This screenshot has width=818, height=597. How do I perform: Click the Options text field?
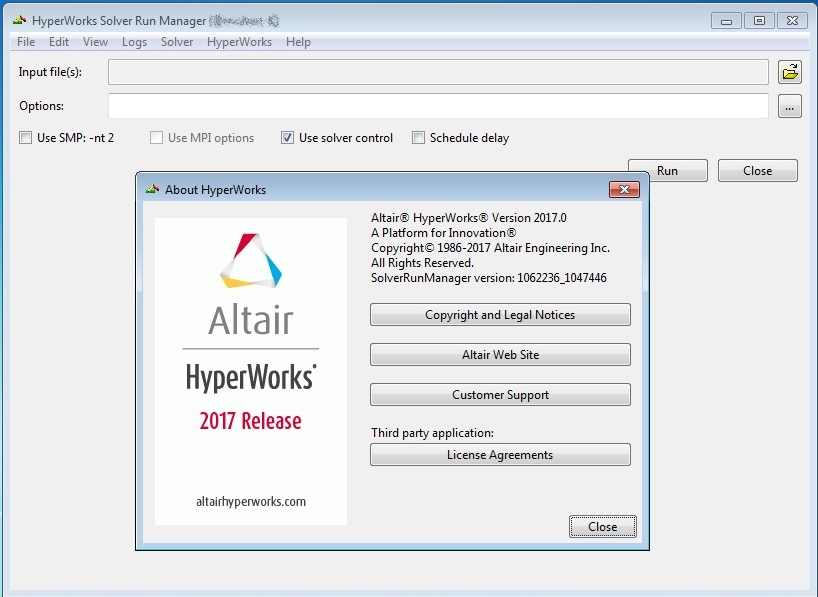(x=438, y=106)
